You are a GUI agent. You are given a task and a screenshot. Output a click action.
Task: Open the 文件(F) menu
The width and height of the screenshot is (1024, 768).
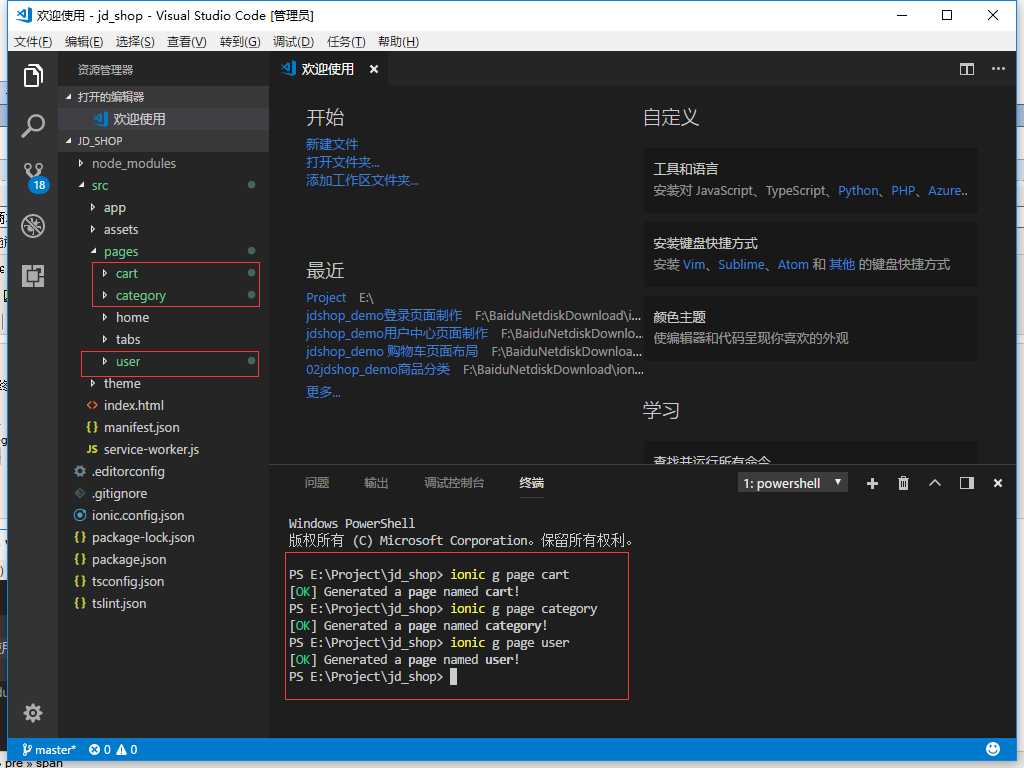(x=33, y=42)
